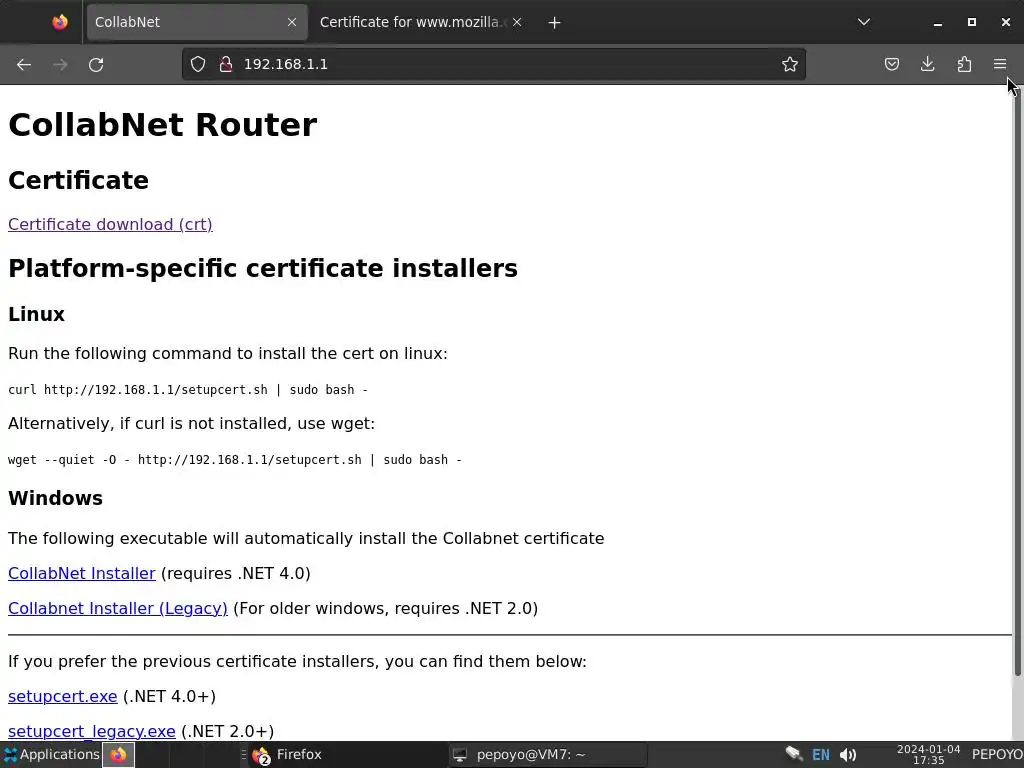Go back to the previous page
The width and height of the screenshot is (1024, 768).
pos(24,65)
